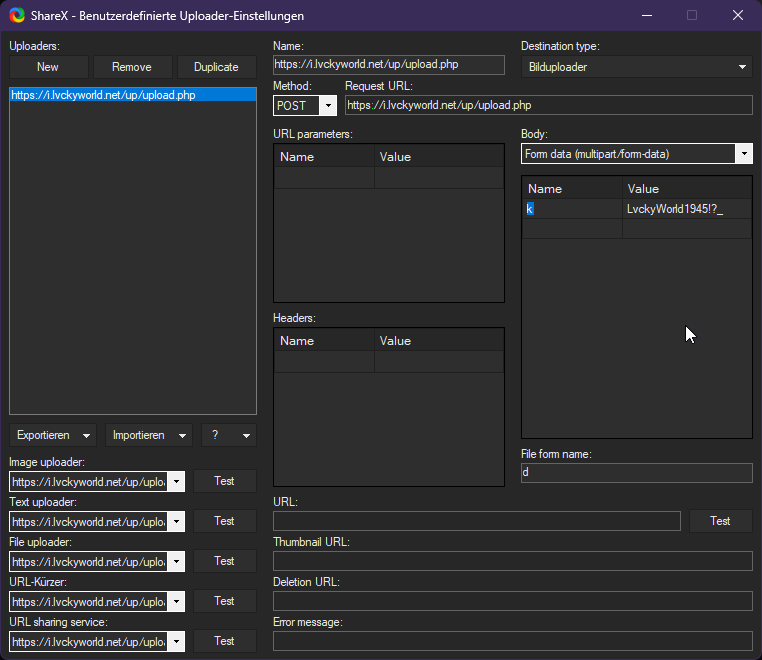Click the Test button beside URL field
Image resolution: width=762 pixels, height=660 pixels.
[720, 521]
